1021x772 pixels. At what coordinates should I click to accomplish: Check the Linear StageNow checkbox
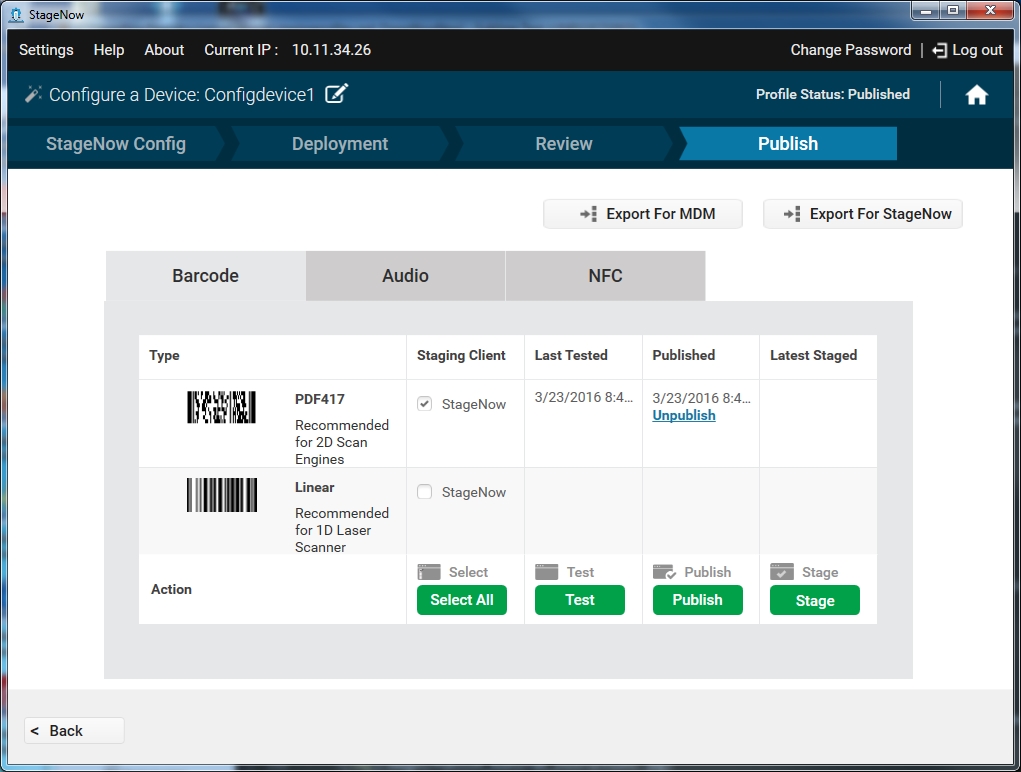(425, 492)
